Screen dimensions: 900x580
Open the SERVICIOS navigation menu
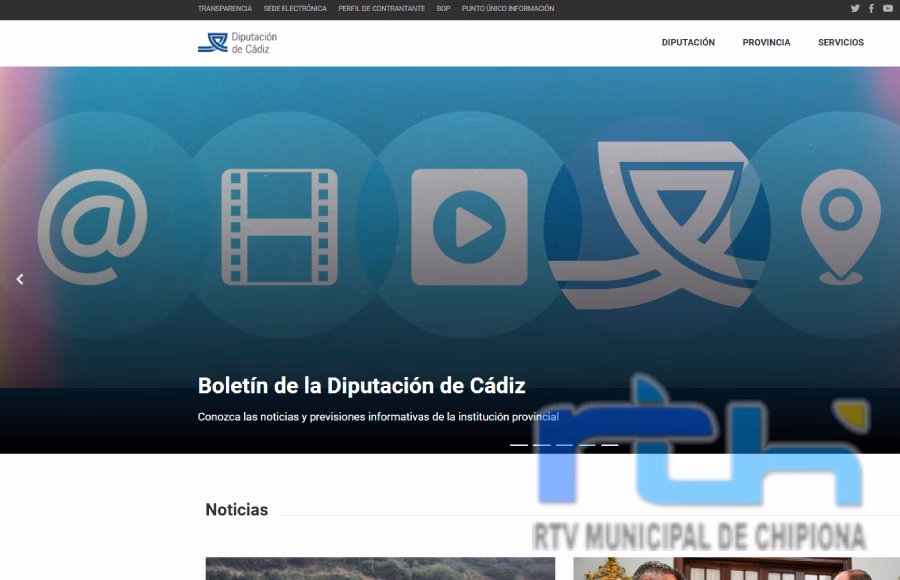[x=841, y=42]
